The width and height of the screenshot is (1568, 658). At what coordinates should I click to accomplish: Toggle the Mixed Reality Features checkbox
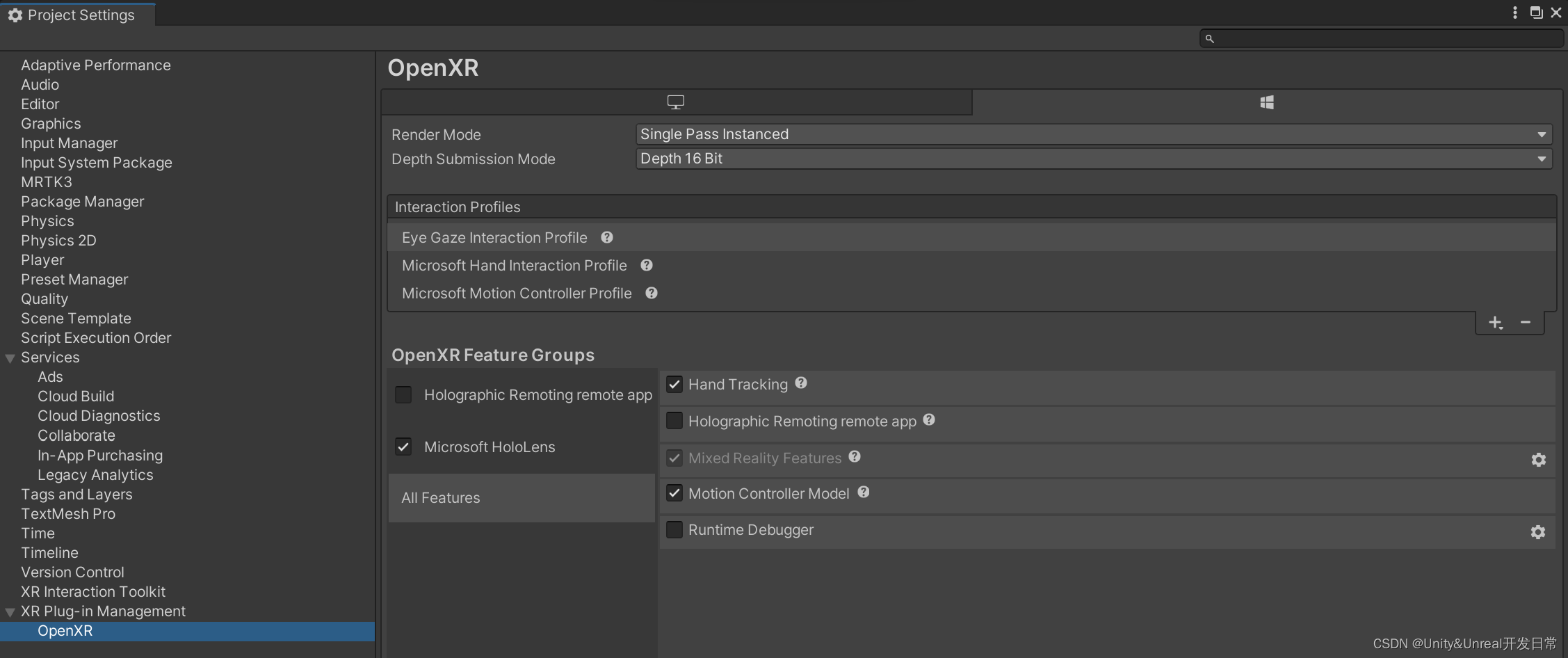click(674, 458)
